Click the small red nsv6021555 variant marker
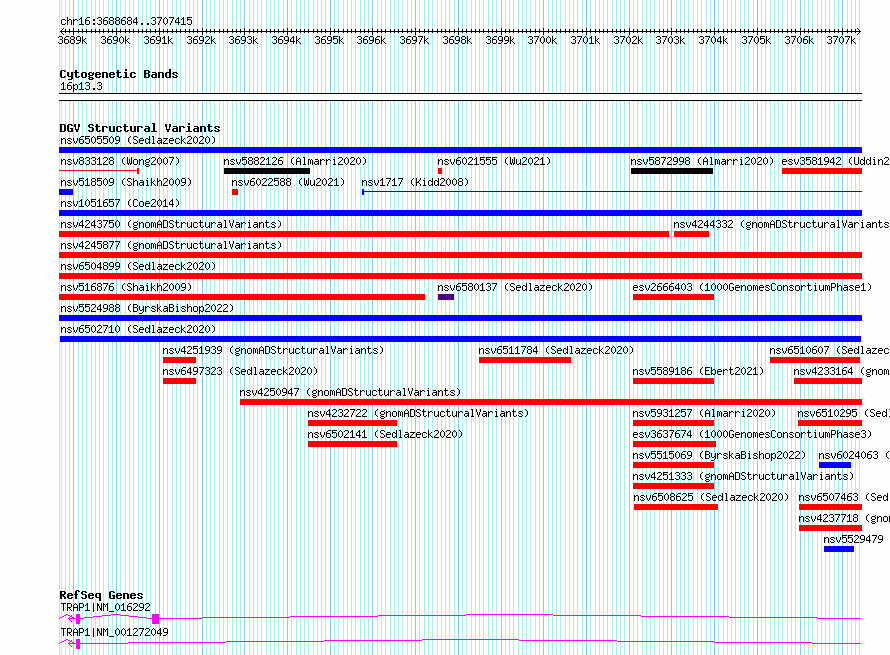890x655 pixels. 440,171
